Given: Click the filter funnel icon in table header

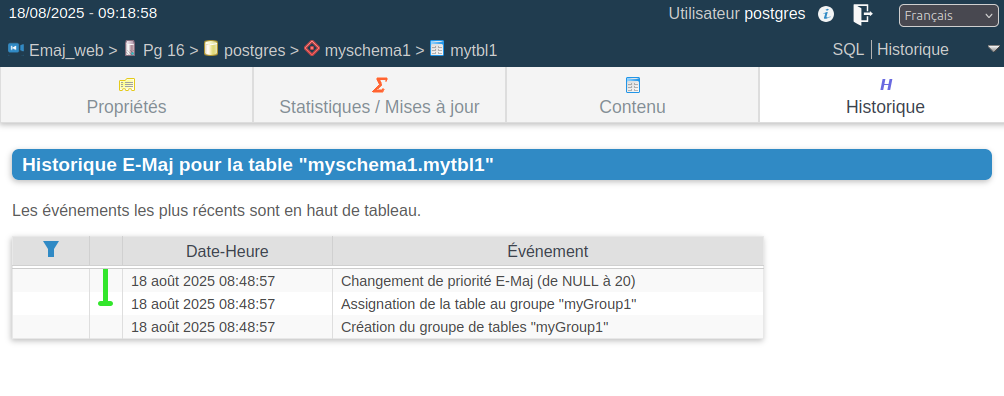Looking at the screenshot, I should click(x=51, y=249).
